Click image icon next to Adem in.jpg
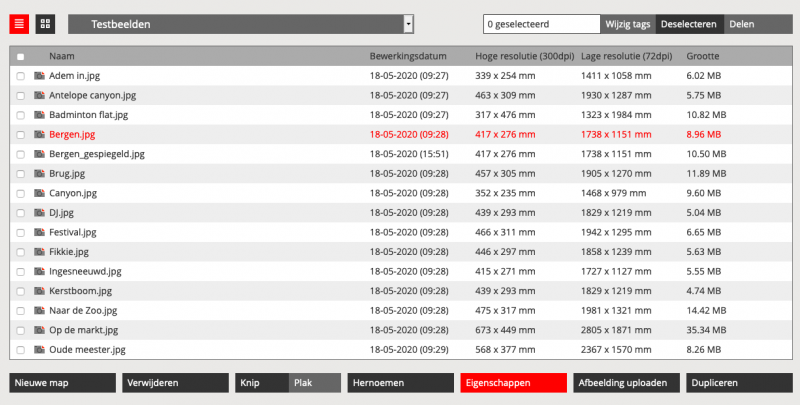The image size is (800, 405). click(x=39, y=76)
